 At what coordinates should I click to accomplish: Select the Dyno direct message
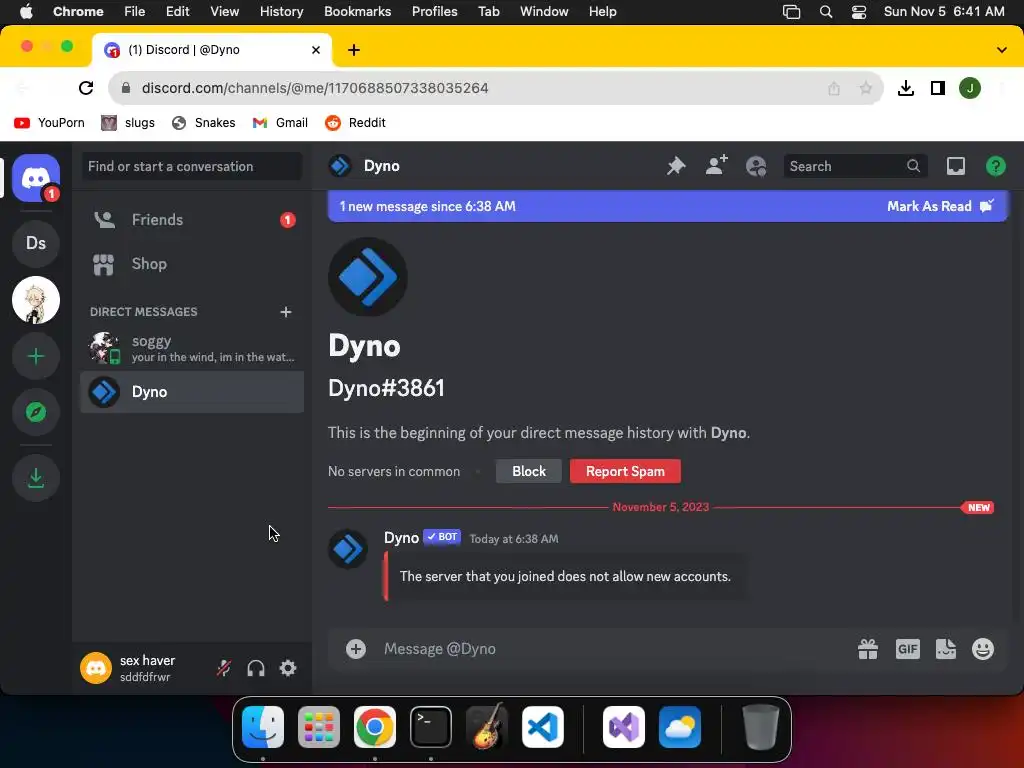[192, 392]
